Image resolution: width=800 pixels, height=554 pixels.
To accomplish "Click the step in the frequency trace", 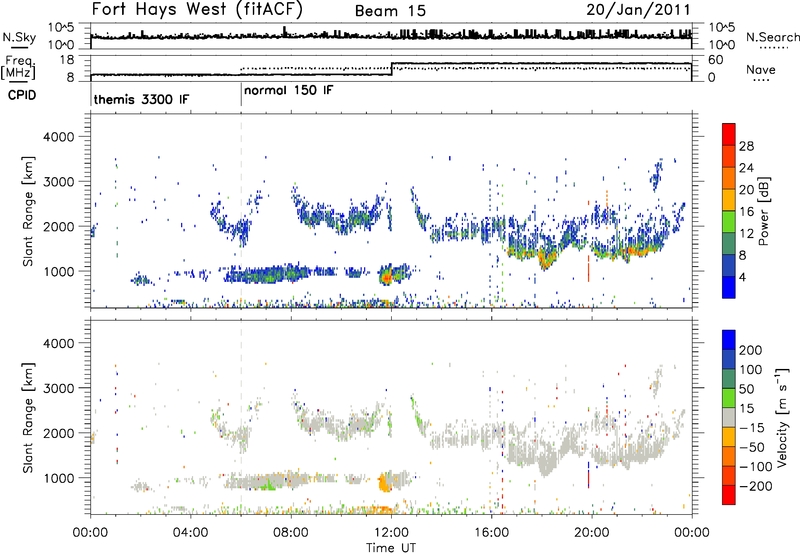I will (391, 69).
